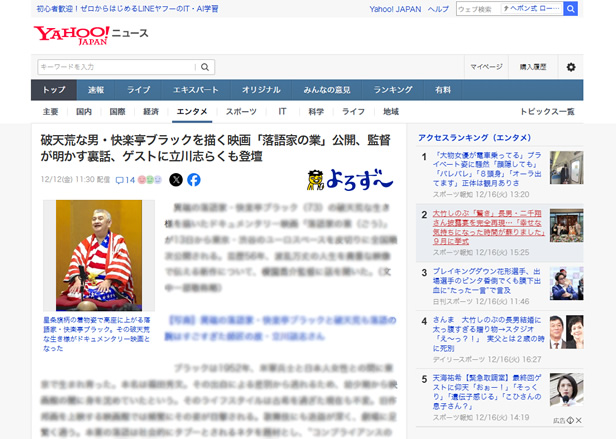Click the settings gear icon
The image size is (616, 439).
tap(571, 67)
